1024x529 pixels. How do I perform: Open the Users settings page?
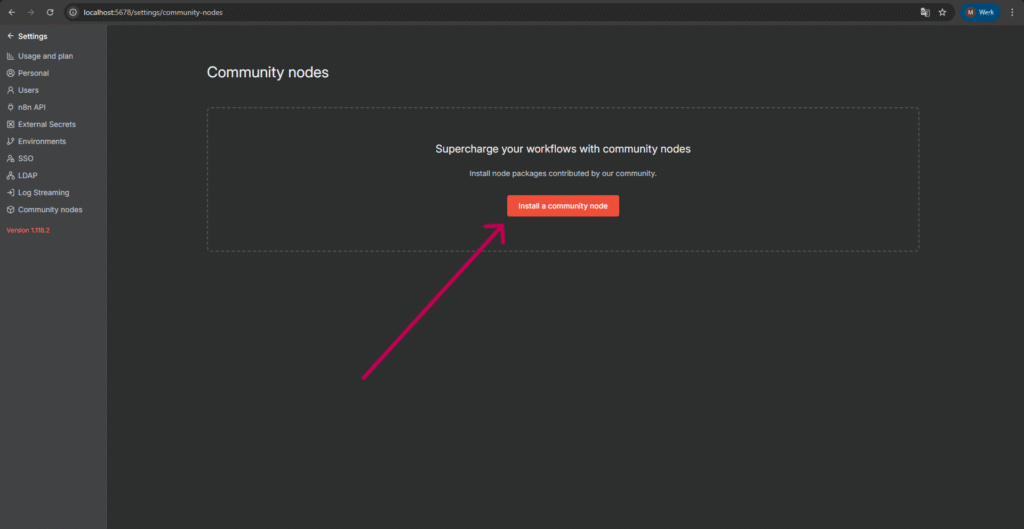pos(28,90)
